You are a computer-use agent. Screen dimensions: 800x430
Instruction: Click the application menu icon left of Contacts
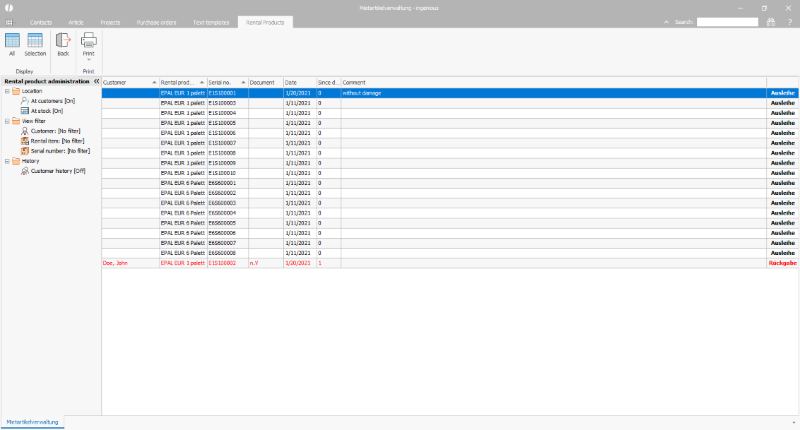(9, 21)
